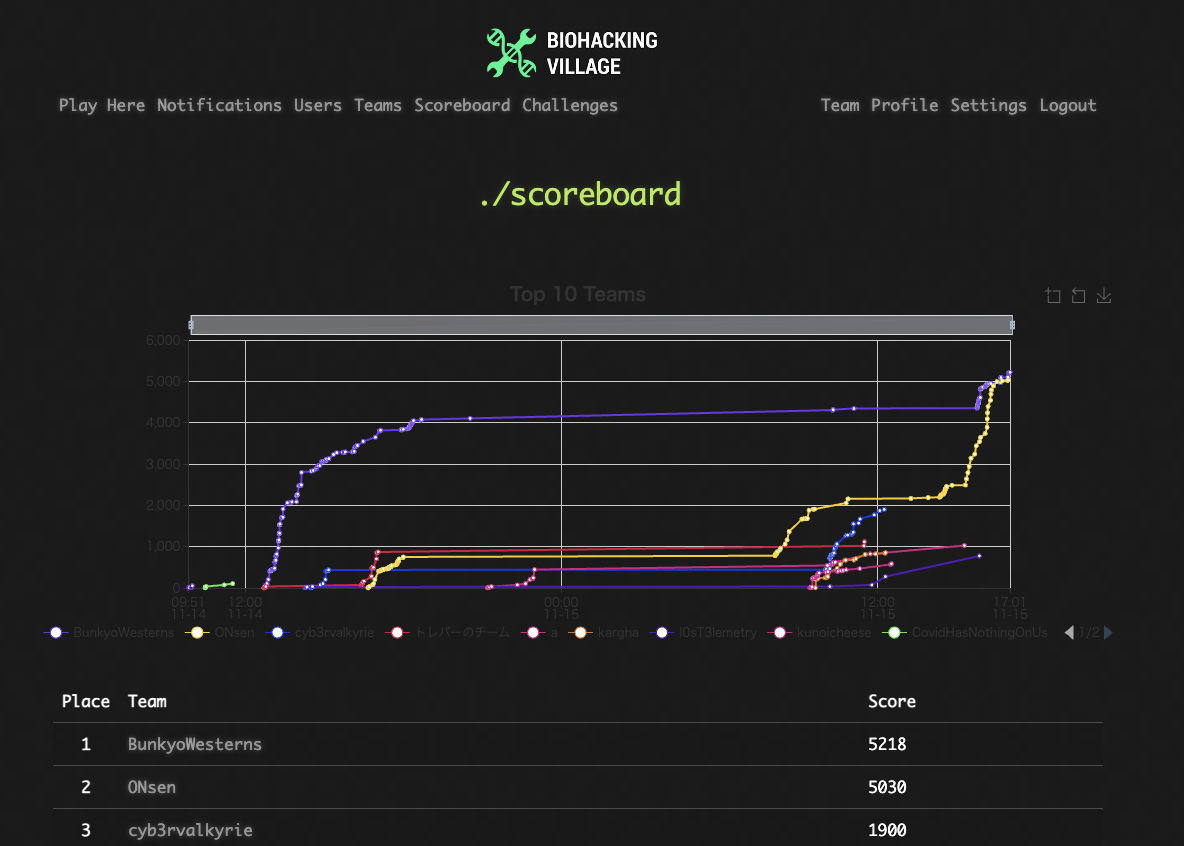This screenshot has width=1184, height=846.
Task: Click the chart zoom reset icon
Action: click(1079, 296)
